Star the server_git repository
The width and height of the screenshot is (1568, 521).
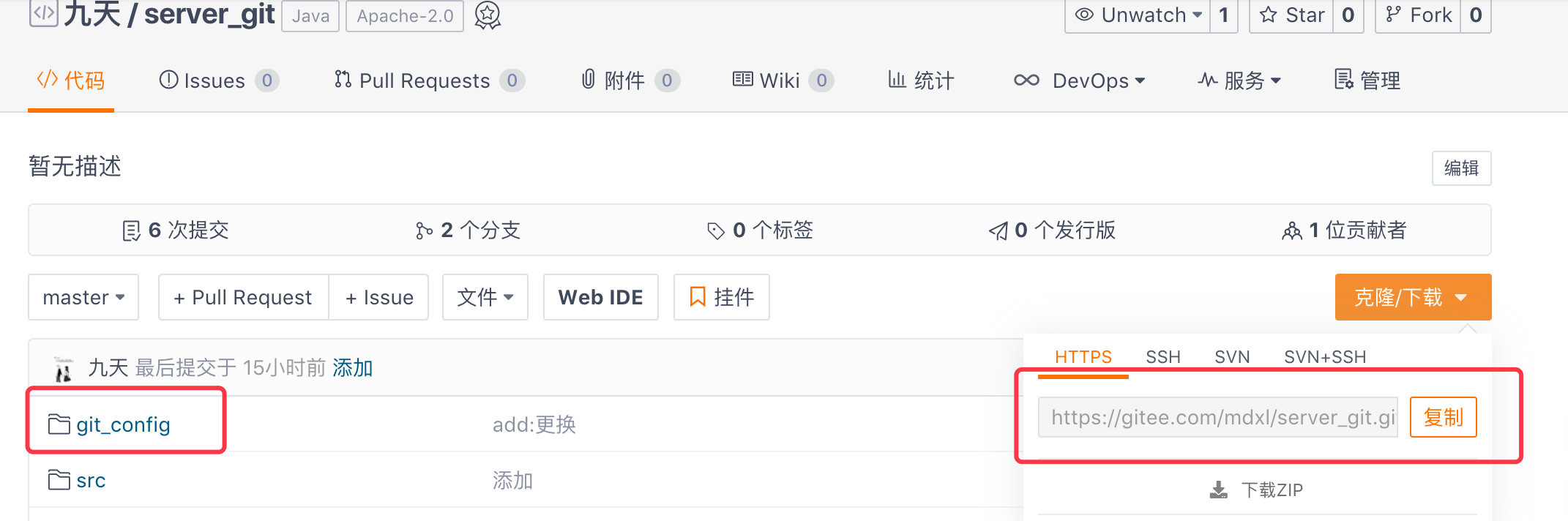point(1293,15)
